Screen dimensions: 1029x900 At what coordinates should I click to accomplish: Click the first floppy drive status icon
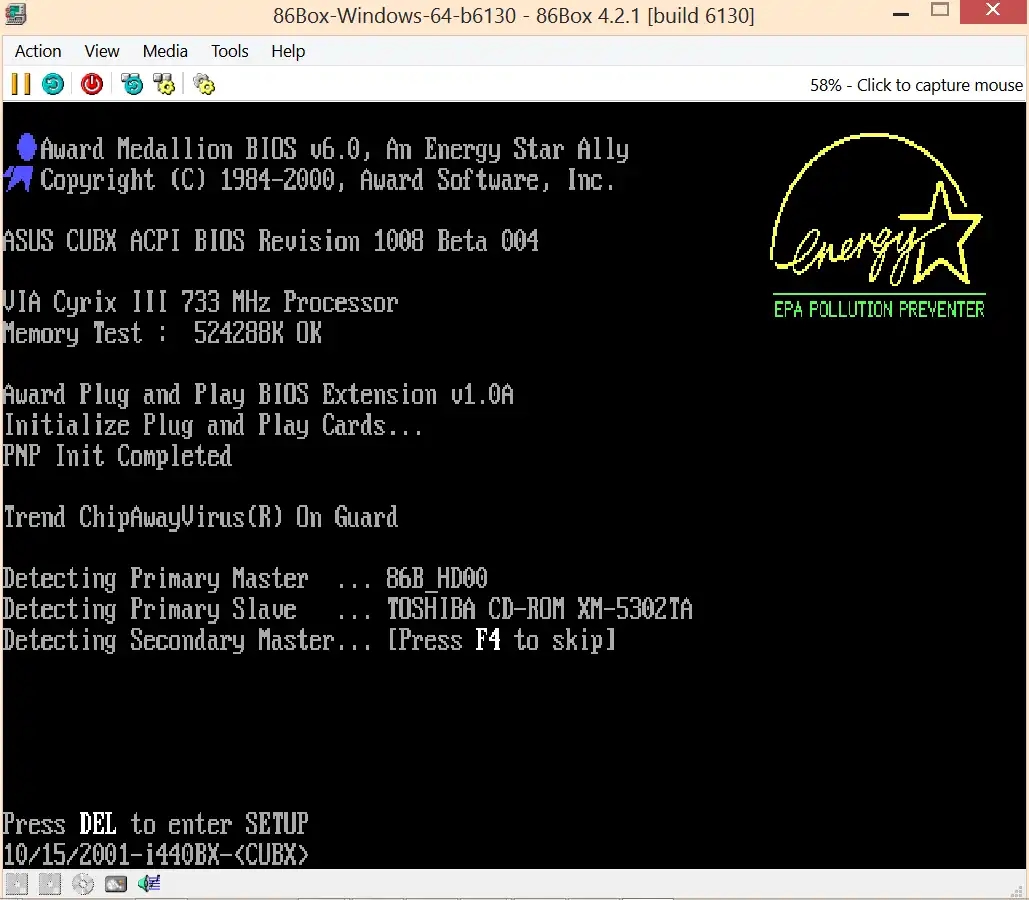point(17,884)
